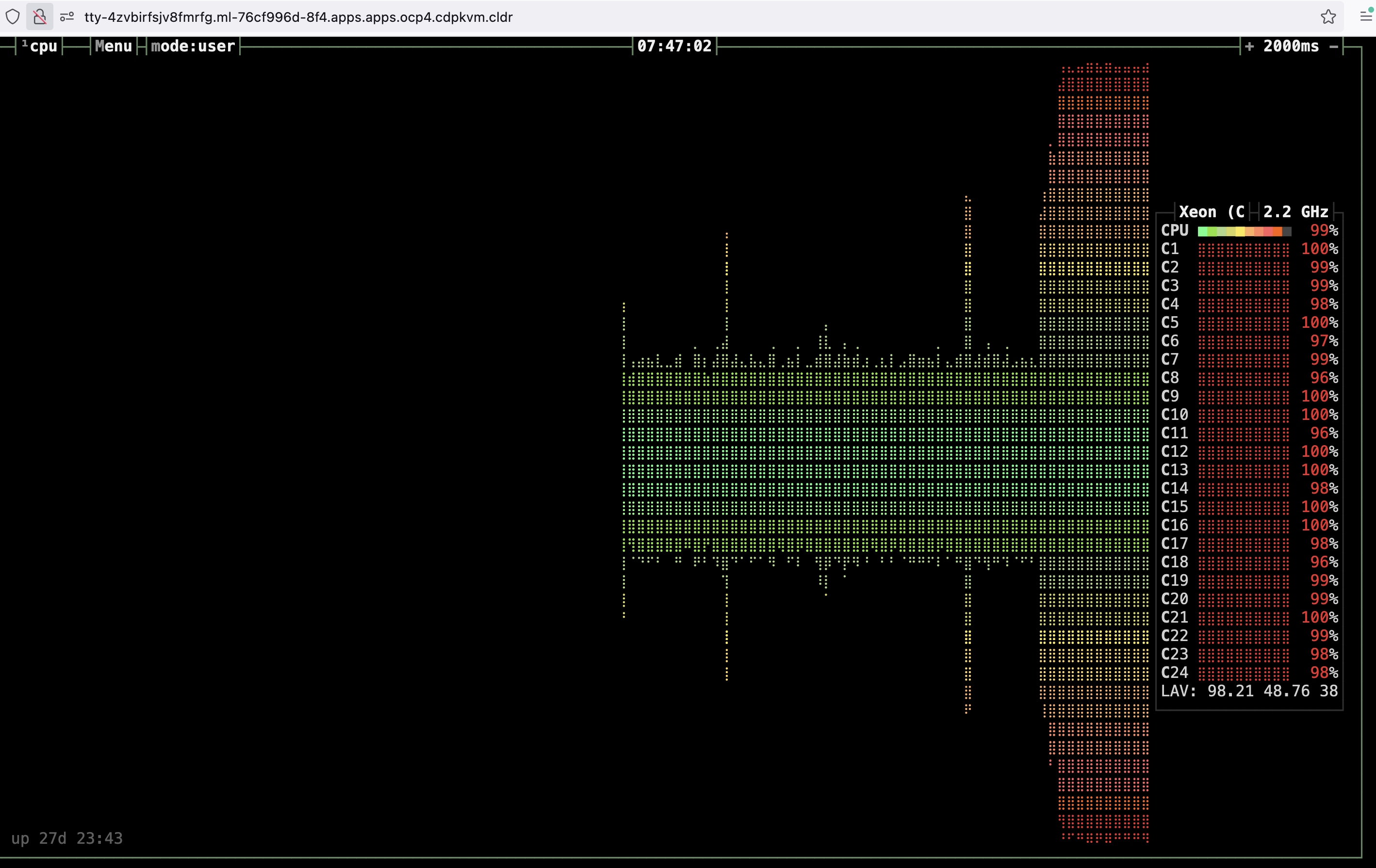The height and width of the screenshot is (868, 1376).
Task: Open the btop Menu
Action: click(113, 46)
